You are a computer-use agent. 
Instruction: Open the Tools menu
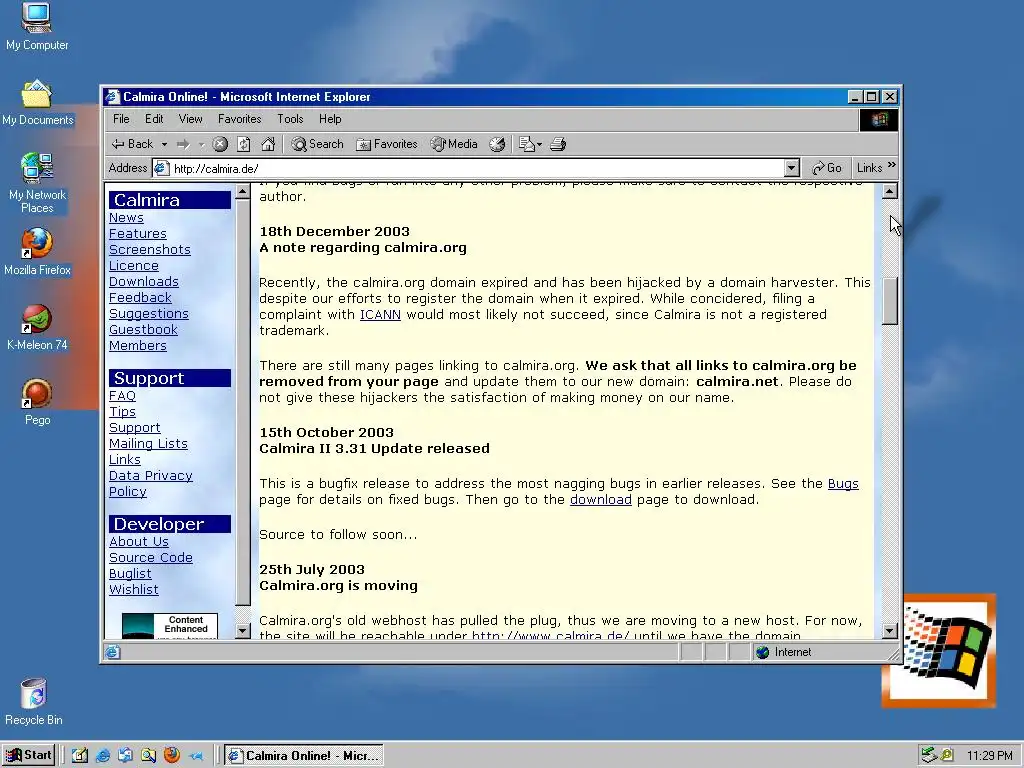[x=290, y=119]
